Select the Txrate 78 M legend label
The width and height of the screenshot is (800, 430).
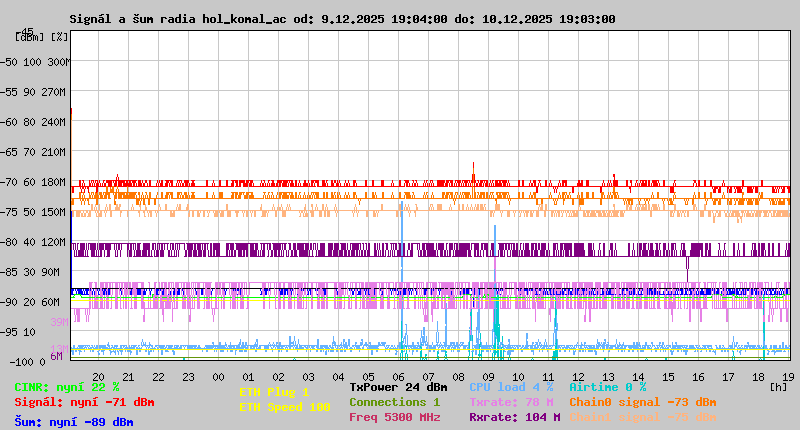pos(511,402)
